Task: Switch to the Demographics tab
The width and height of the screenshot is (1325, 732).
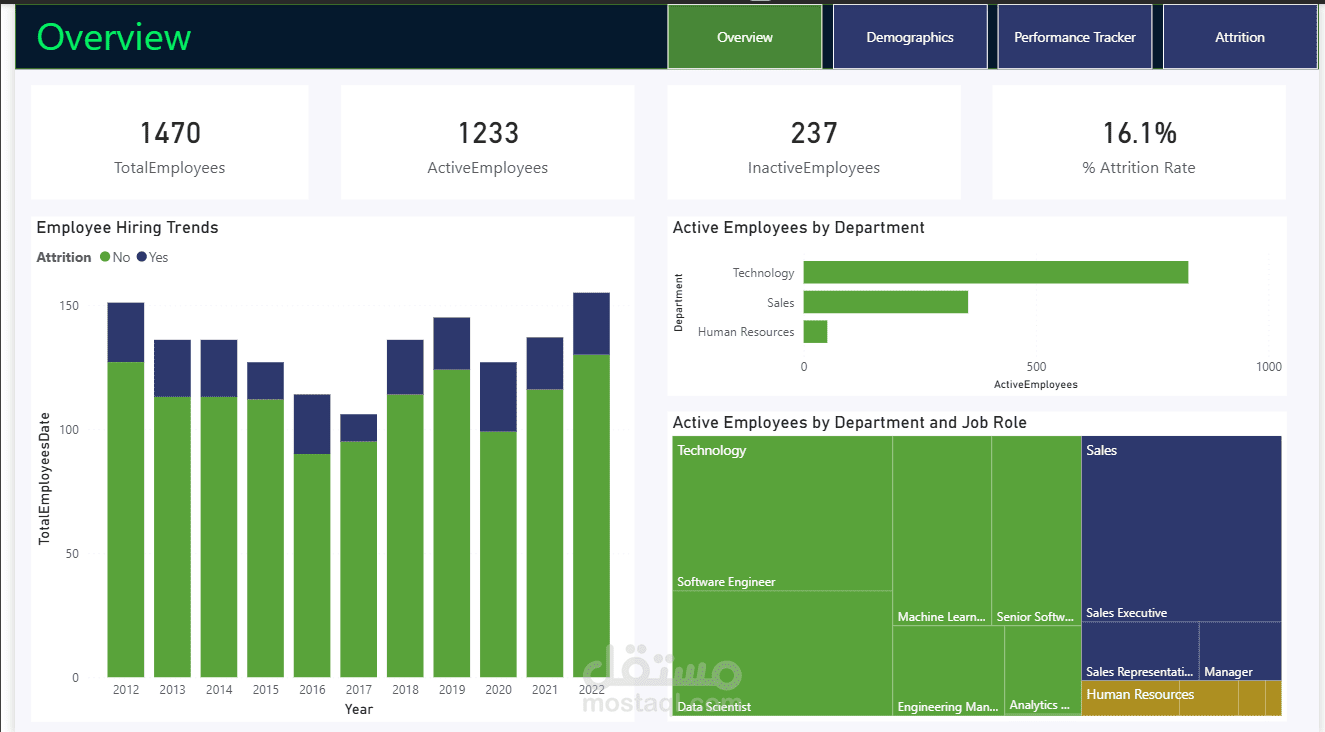Action: coord(910,37)
